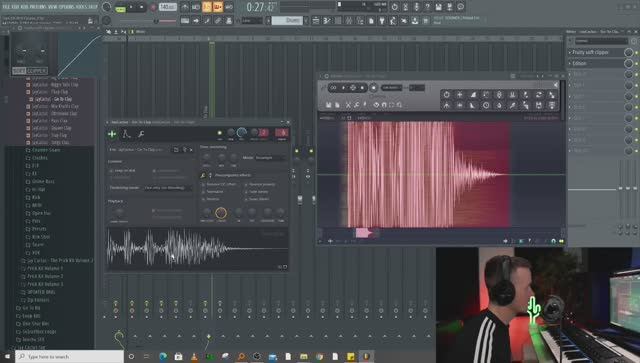Click the orange-highlighted knob in precomputed effects

pyautogui.click(x=221, y=212)
